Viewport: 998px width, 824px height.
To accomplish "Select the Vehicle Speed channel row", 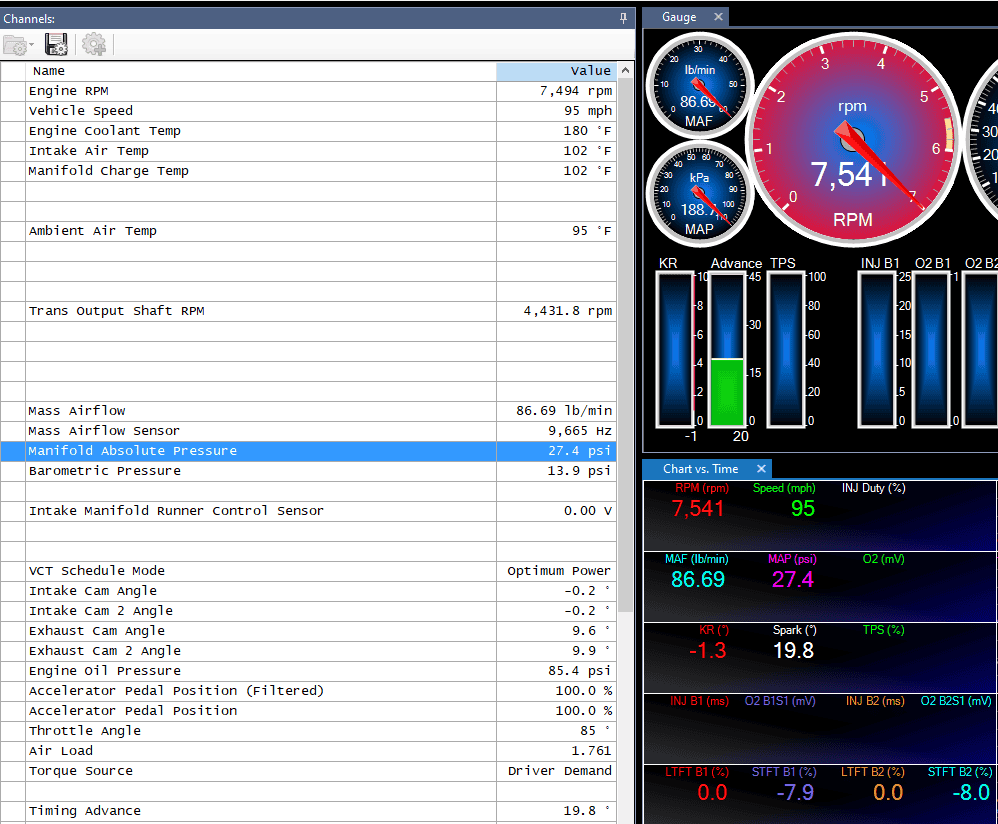I will point(309,111).
